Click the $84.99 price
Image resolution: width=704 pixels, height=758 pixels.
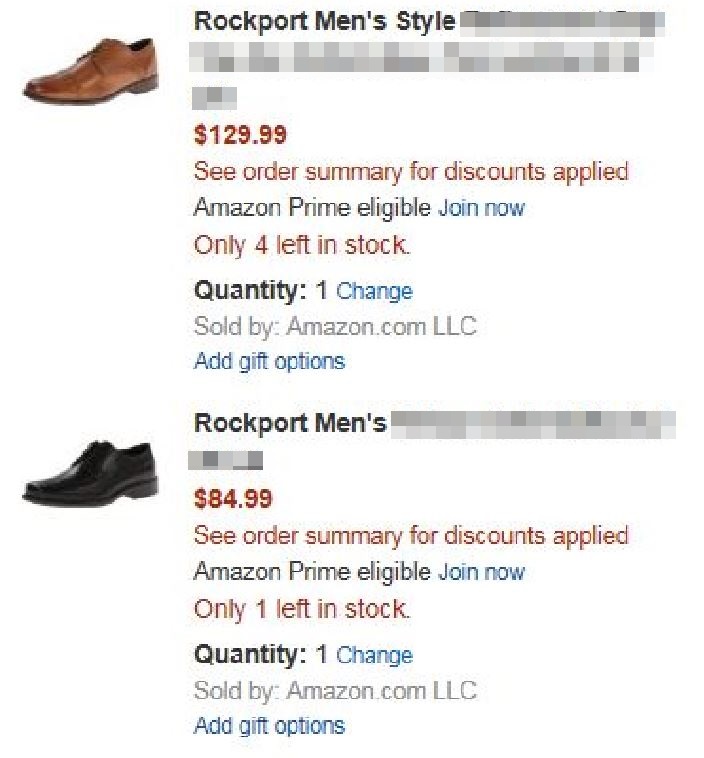[x=233, y=498]
